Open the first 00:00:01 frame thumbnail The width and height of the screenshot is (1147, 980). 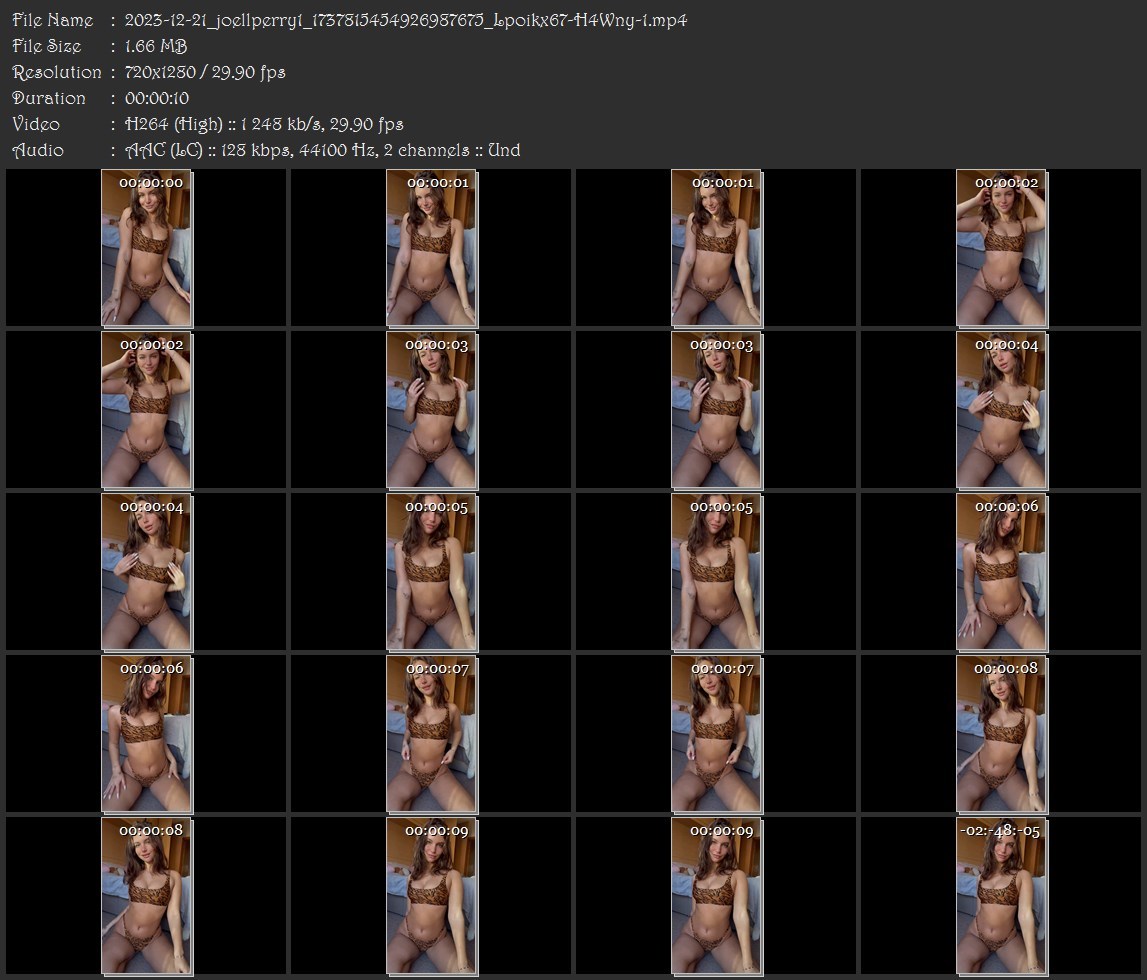tap(432, 248)
